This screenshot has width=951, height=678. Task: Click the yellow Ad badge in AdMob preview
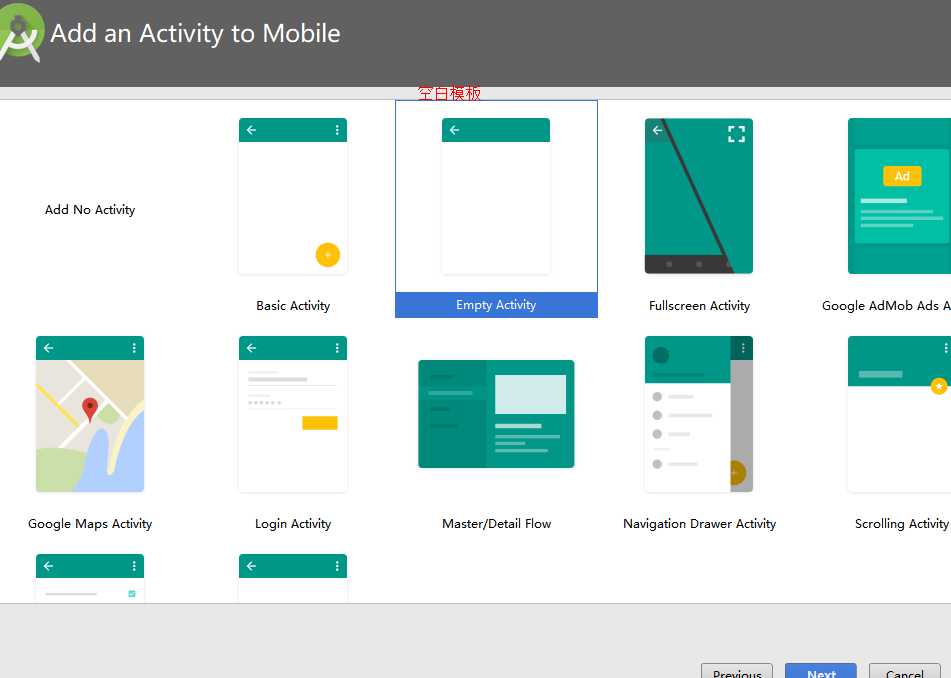tap(902, 176)
